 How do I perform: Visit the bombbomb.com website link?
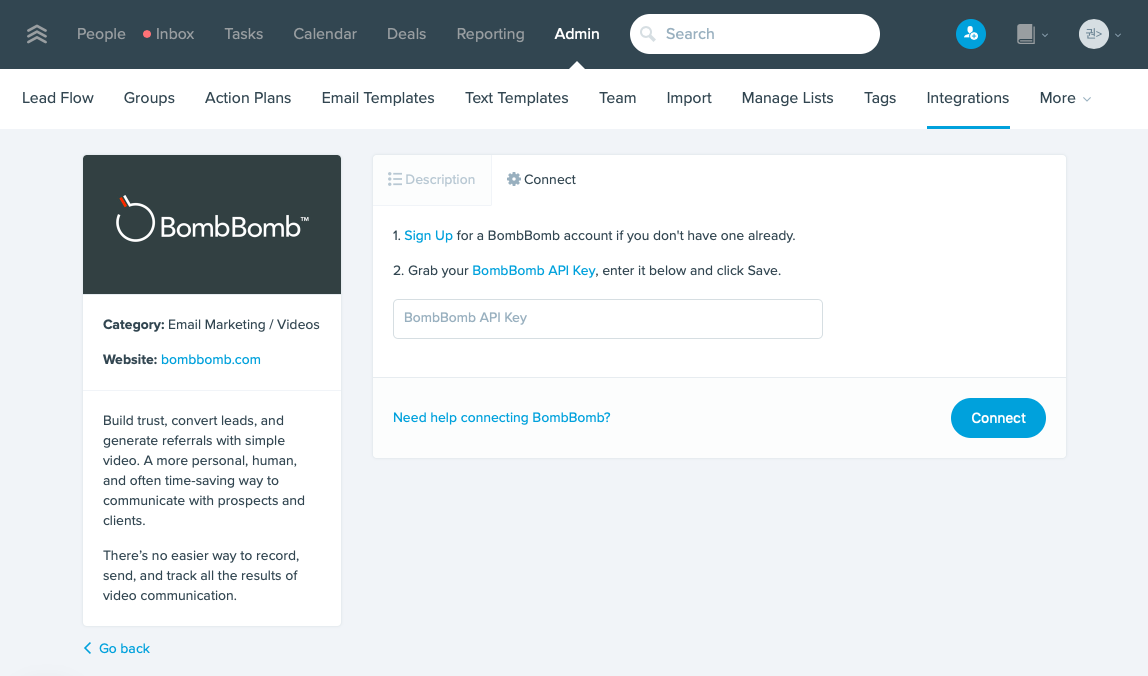click(x=211, y=360)
